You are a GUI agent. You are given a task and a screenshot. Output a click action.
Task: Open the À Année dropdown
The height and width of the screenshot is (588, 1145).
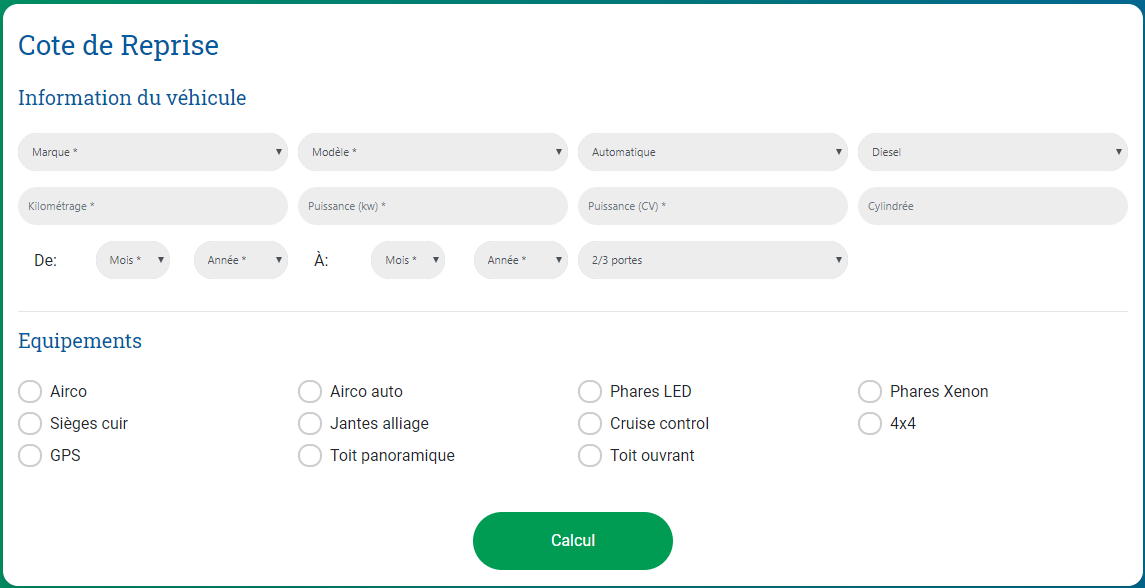pos(521,260)
